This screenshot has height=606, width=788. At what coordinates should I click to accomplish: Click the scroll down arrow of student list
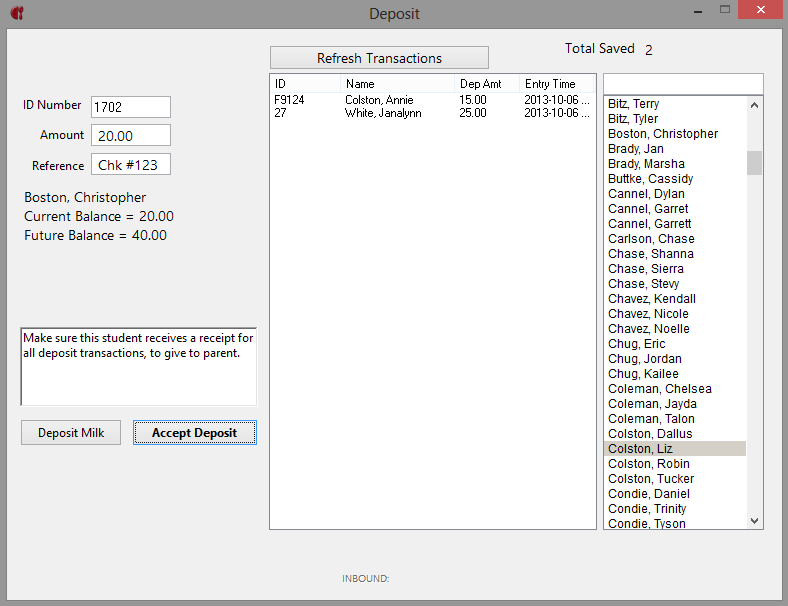click(754, 521)
